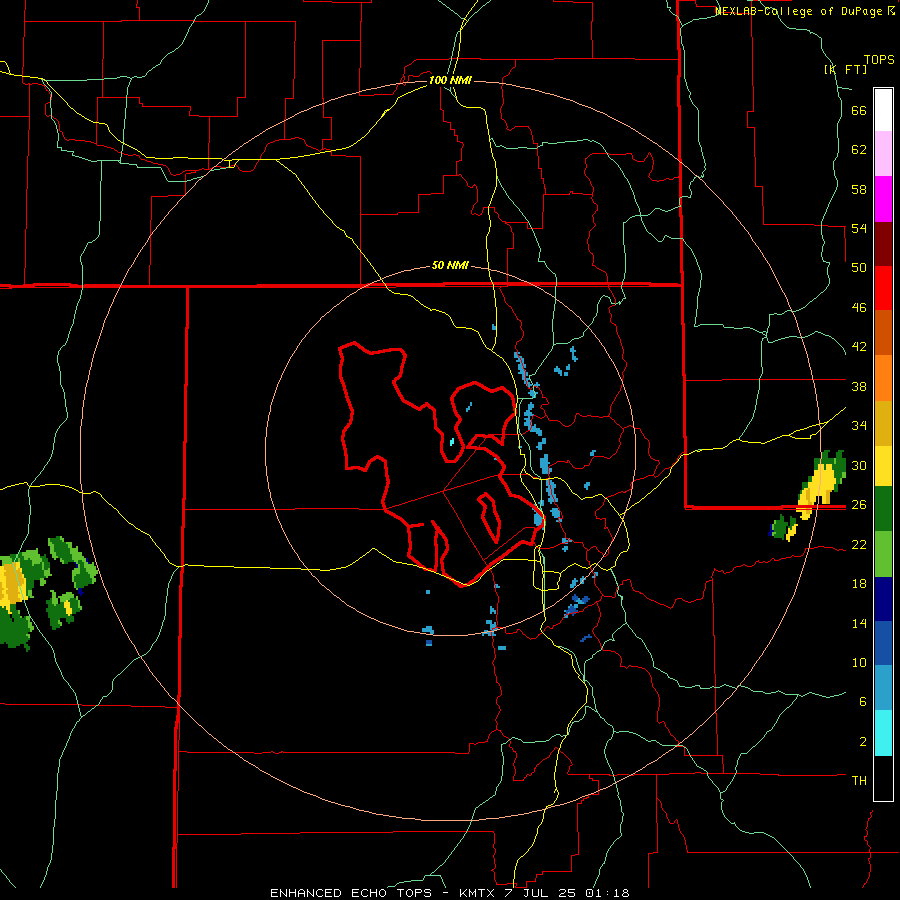Click the "[K FT]" units label
Image resolution: width=900 pixels, height=900 pixels.
click(845, 69)
